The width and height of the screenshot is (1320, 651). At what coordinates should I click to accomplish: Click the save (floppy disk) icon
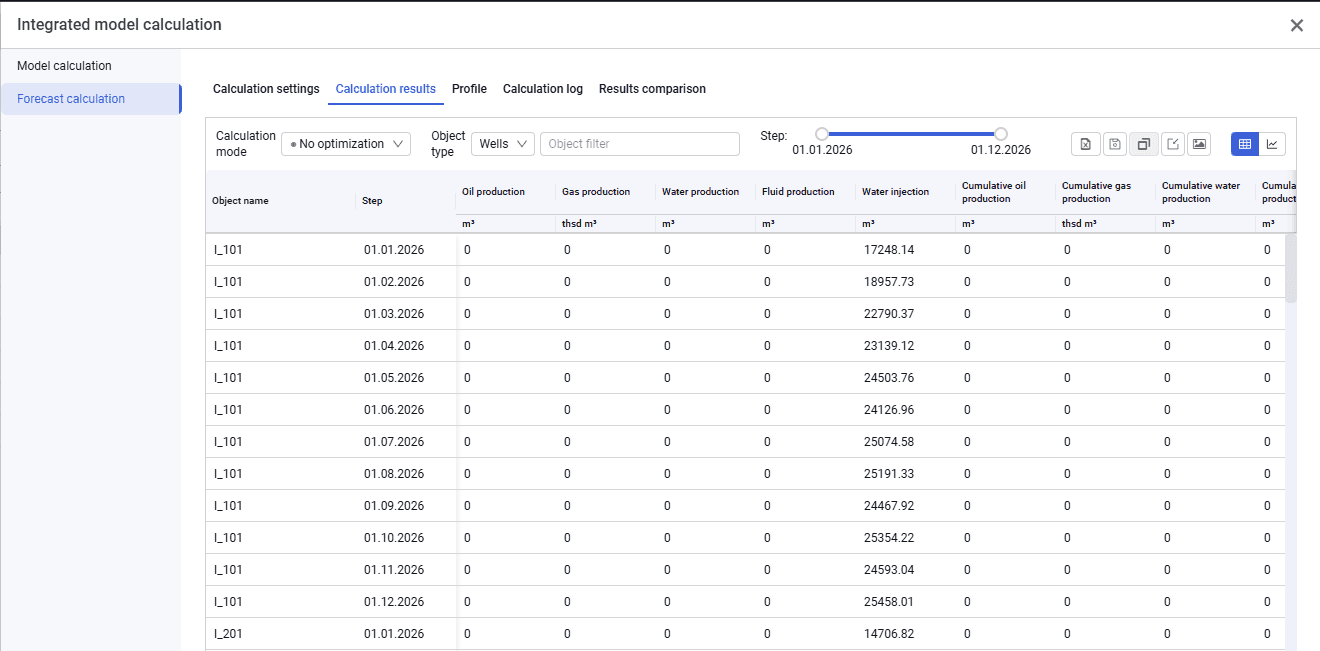1115,144
